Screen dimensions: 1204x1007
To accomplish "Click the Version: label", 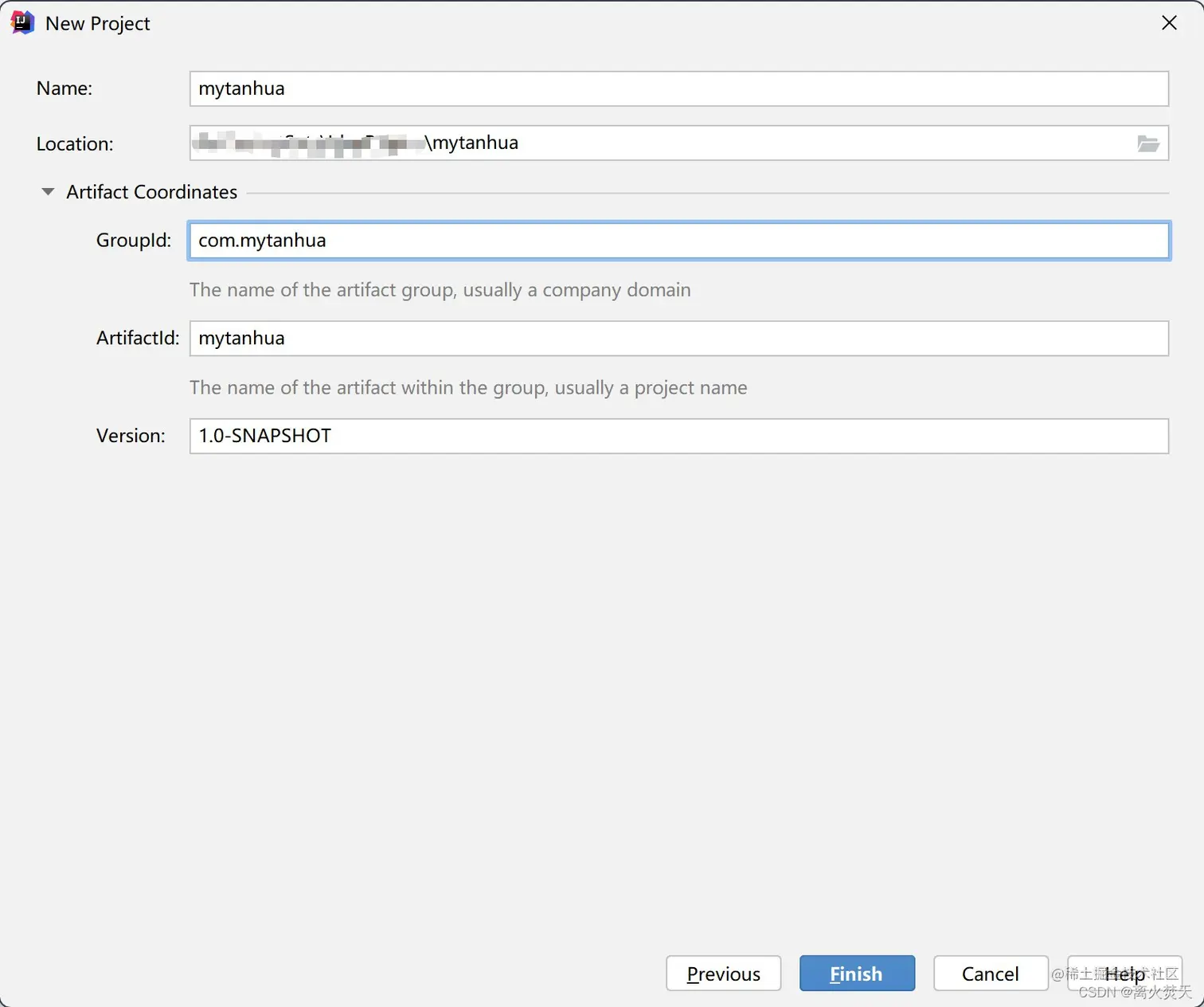I will pos(131,436).
